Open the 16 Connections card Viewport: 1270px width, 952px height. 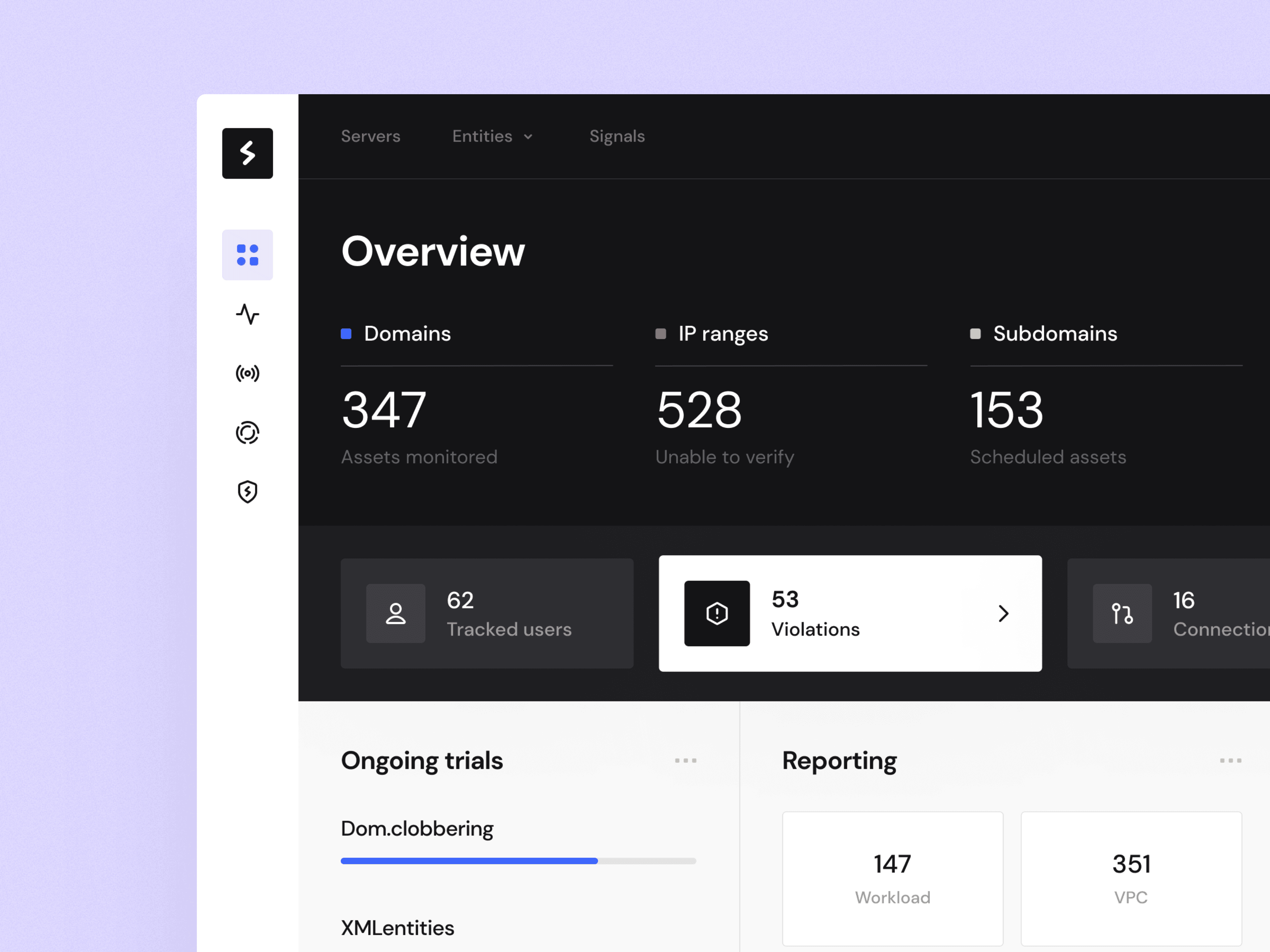[x=1168, y=614]
